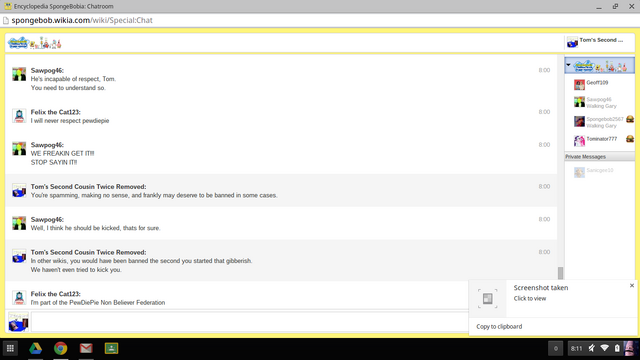The height and width of the screenshot is (360, 640).
Task: Click the Private Messages header
Action: point(600,157)
